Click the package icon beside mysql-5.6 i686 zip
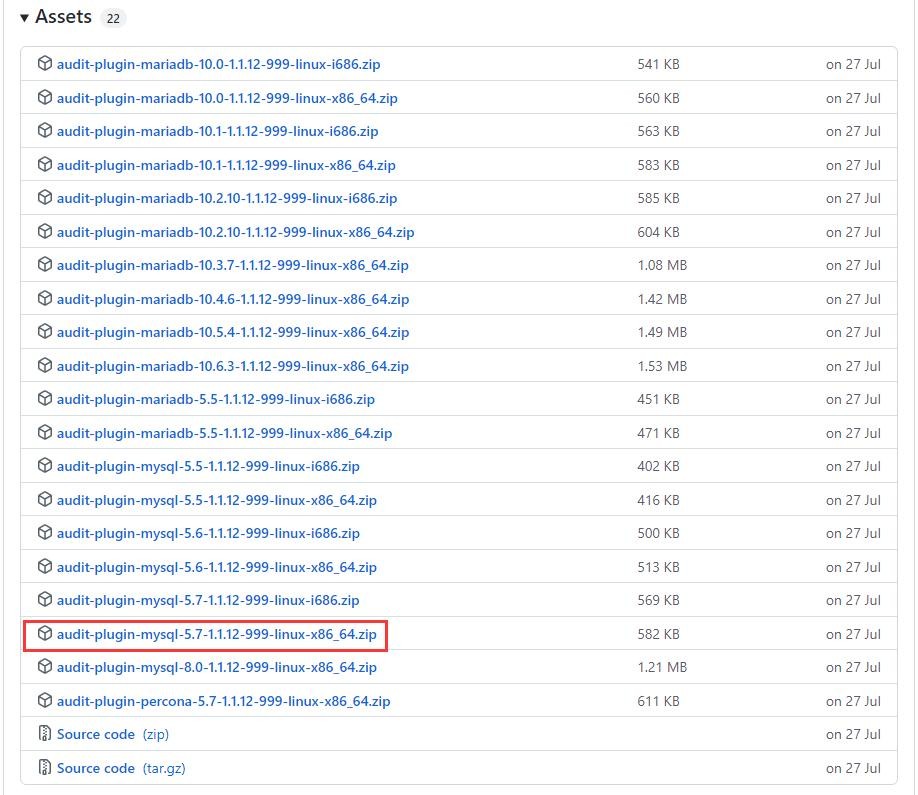Screen dimensions: 918x795 click(x=45, y=533)
